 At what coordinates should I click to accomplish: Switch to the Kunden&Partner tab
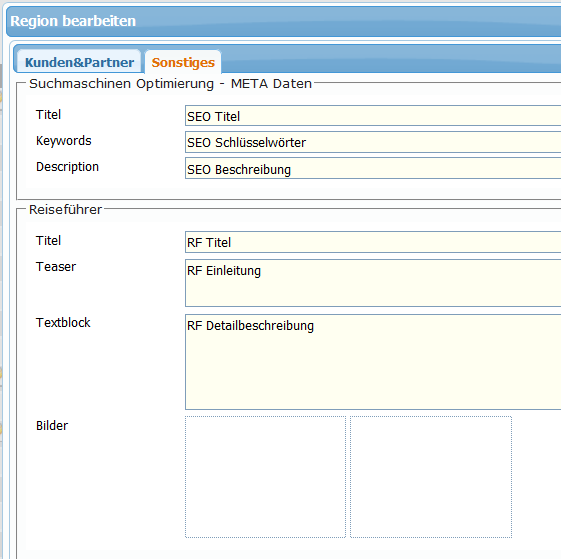click(79, 62)
